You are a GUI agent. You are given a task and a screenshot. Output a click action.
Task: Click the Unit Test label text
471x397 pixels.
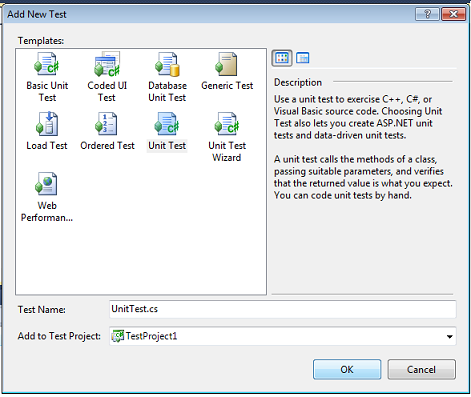pyautogui.click(x=167, y=146)
